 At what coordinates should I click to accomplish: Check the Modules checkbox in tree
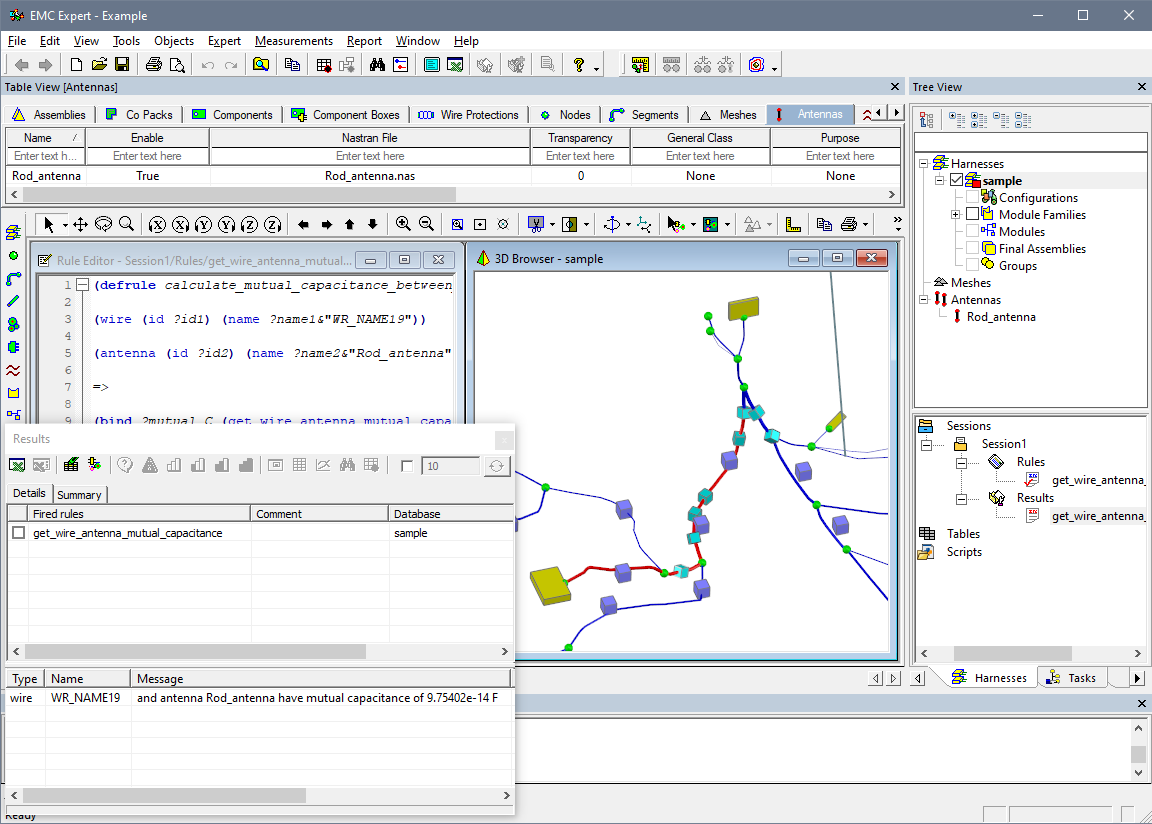point(973,232)
